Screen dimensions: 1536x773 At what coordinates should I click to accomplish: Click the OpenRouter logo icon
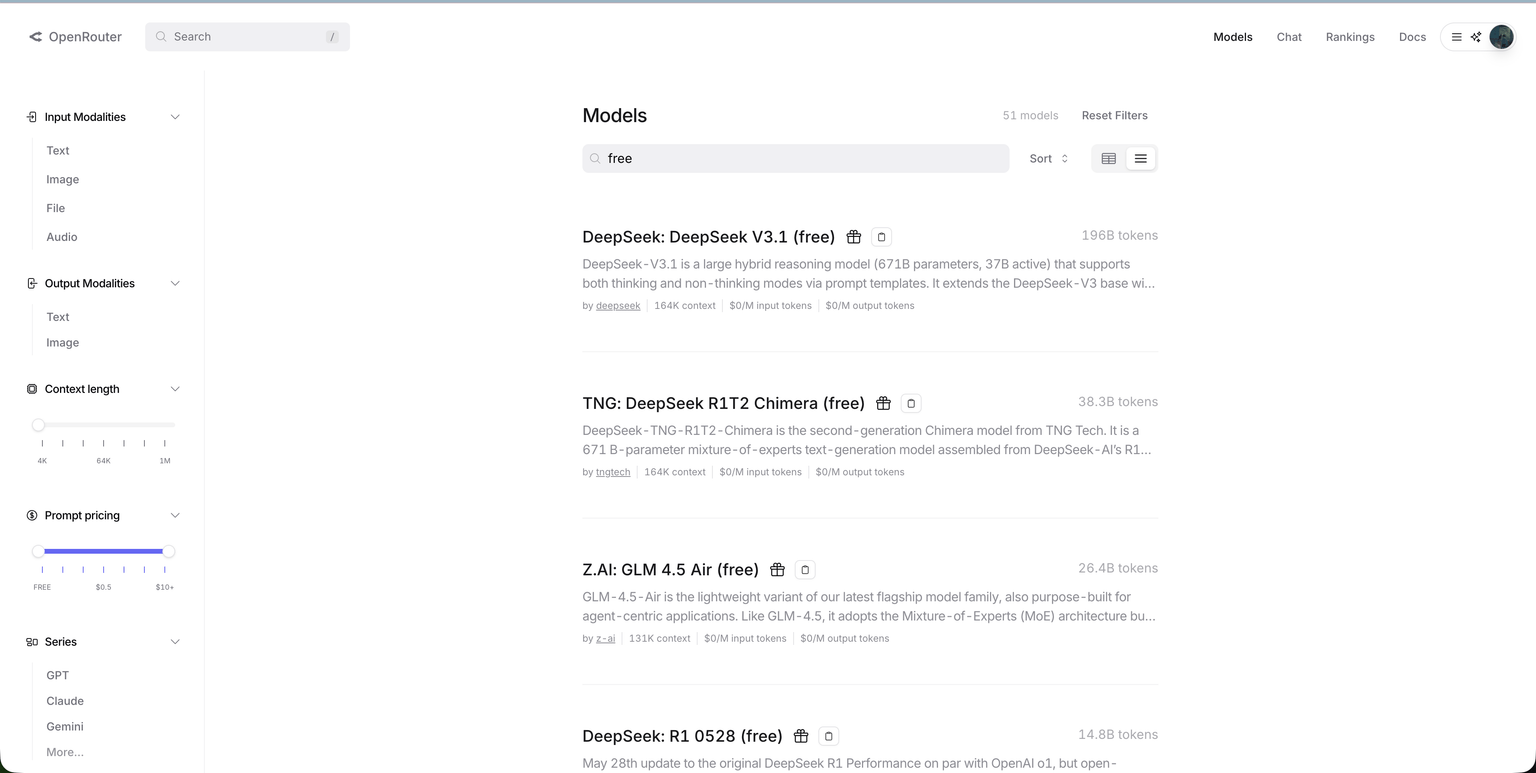click(x=35, y=37)
